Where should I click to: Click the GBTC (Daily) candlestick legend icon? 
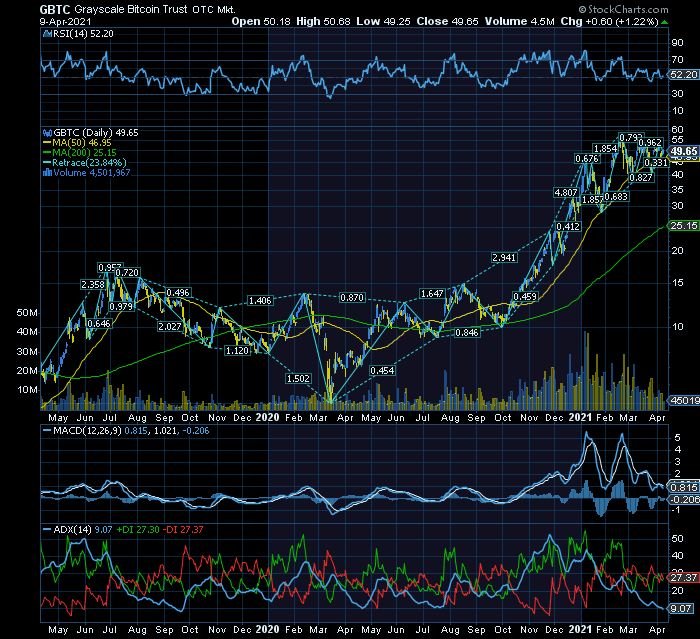click(47, 133)
